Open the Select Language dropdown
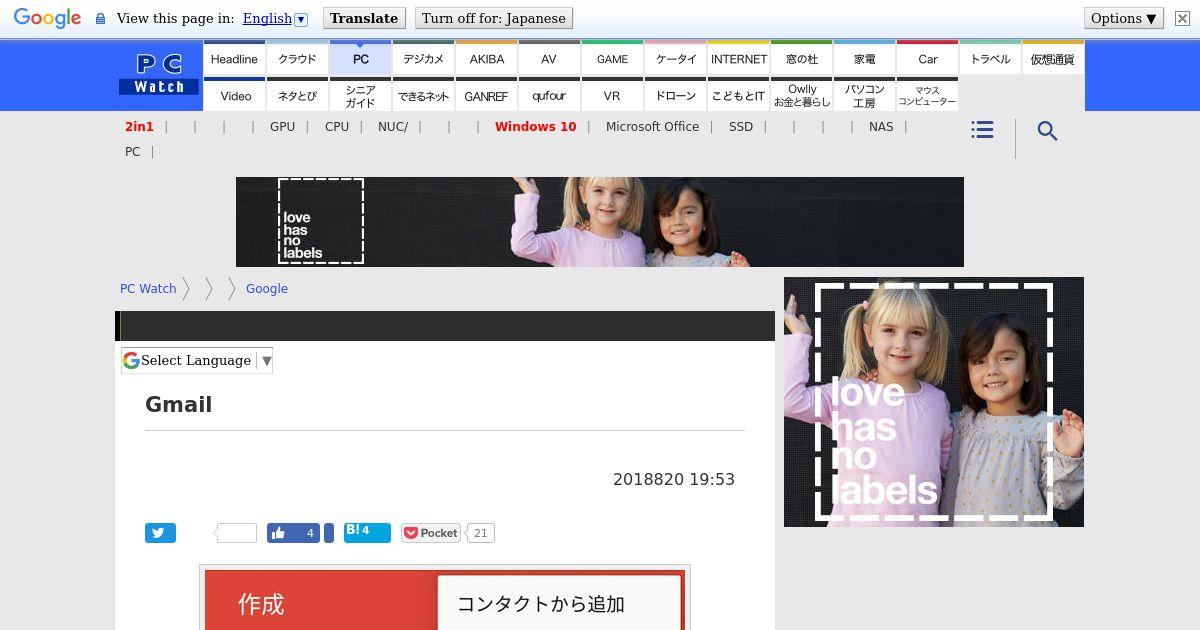 click(197, 360)
